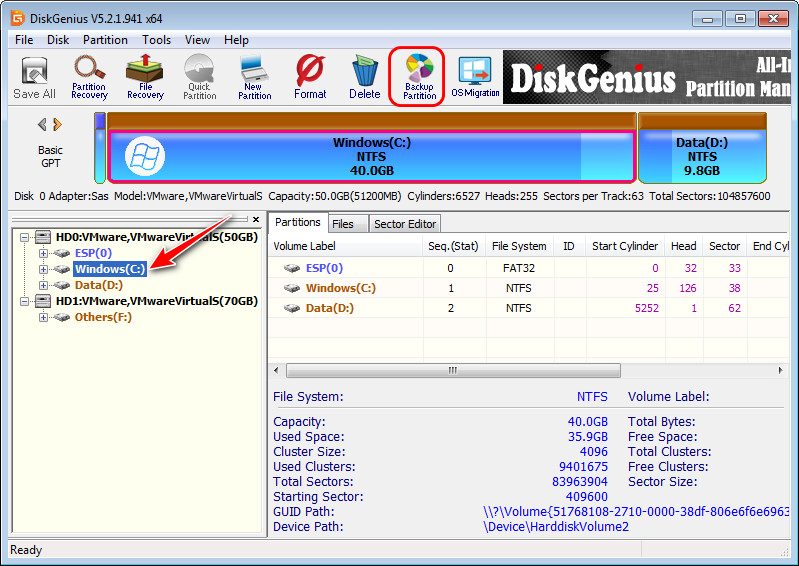Click the small ESP partition bar segment
Image resolution: width=799 pixels, height=566 pixels.
[100, 148]
